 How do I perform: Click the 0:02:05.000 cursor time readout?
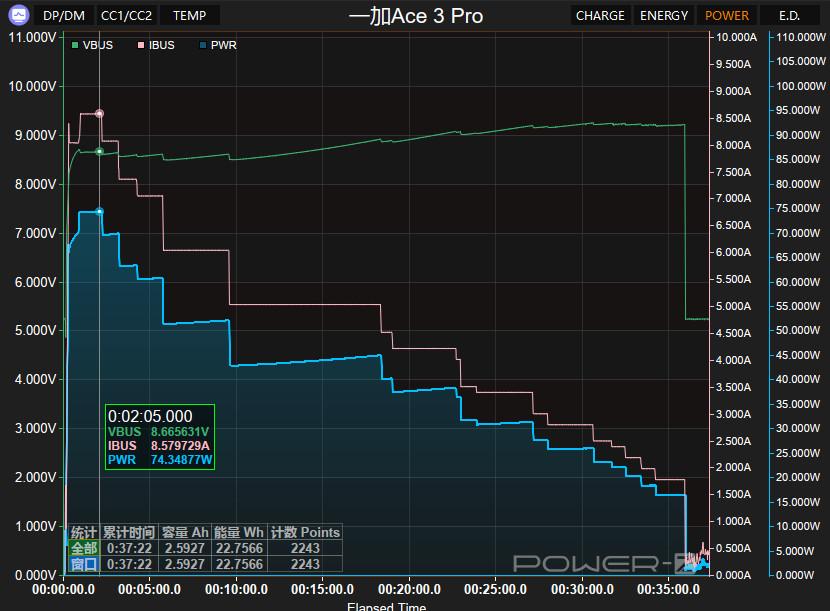[150, 416]
